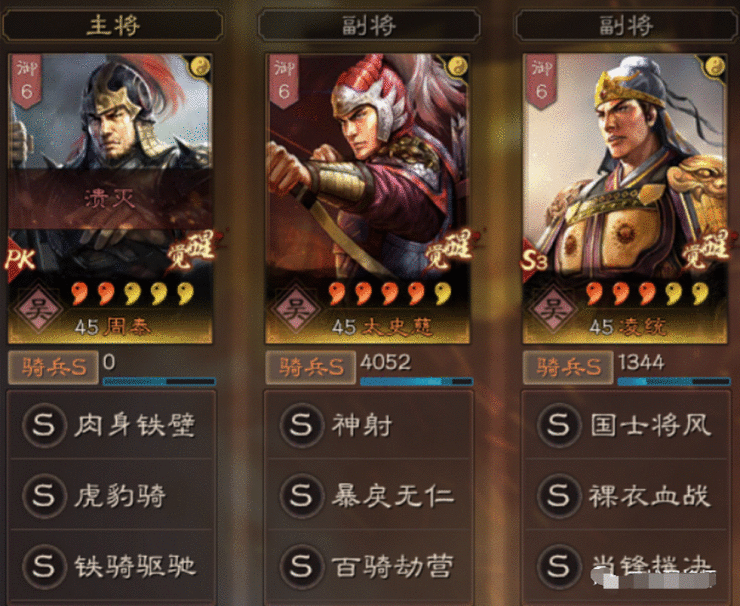Select the middle 副将 header tab

point(369,25)
